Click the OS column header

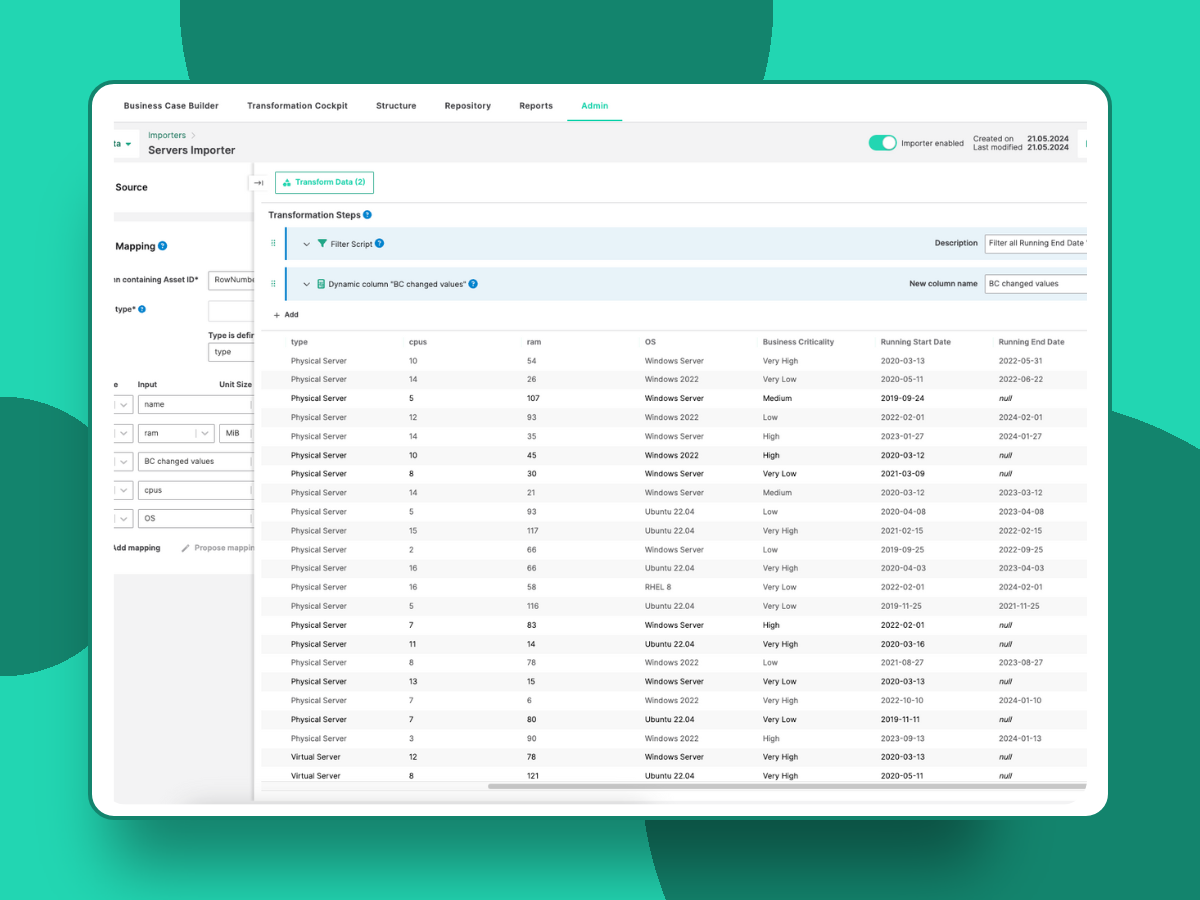(650, 342)
